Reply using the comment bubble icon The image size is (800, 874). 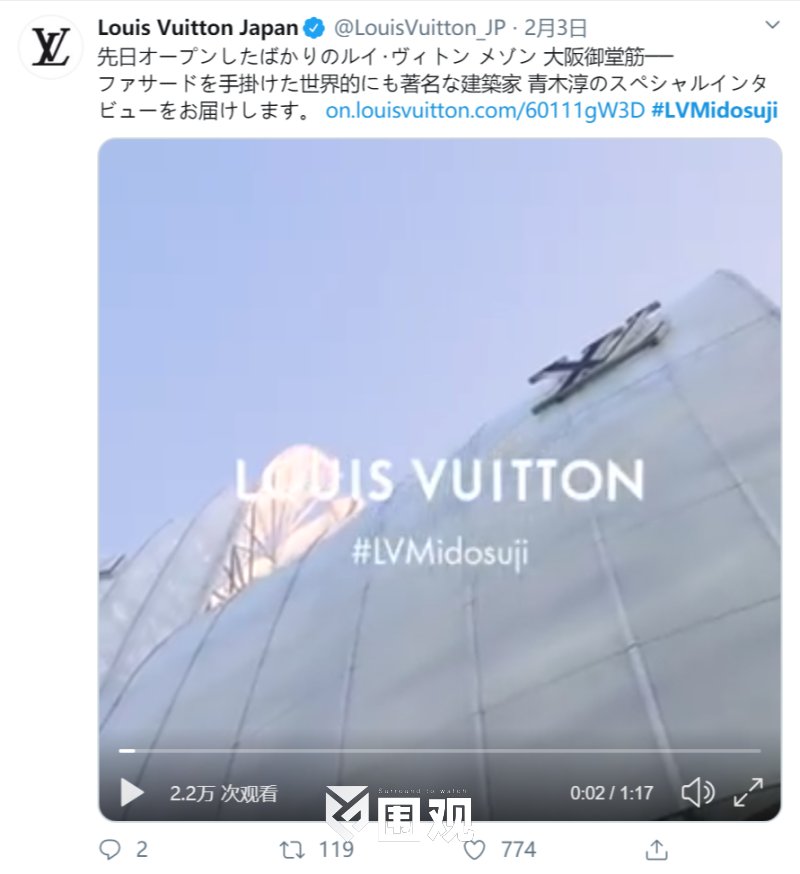tap(110, 849)
